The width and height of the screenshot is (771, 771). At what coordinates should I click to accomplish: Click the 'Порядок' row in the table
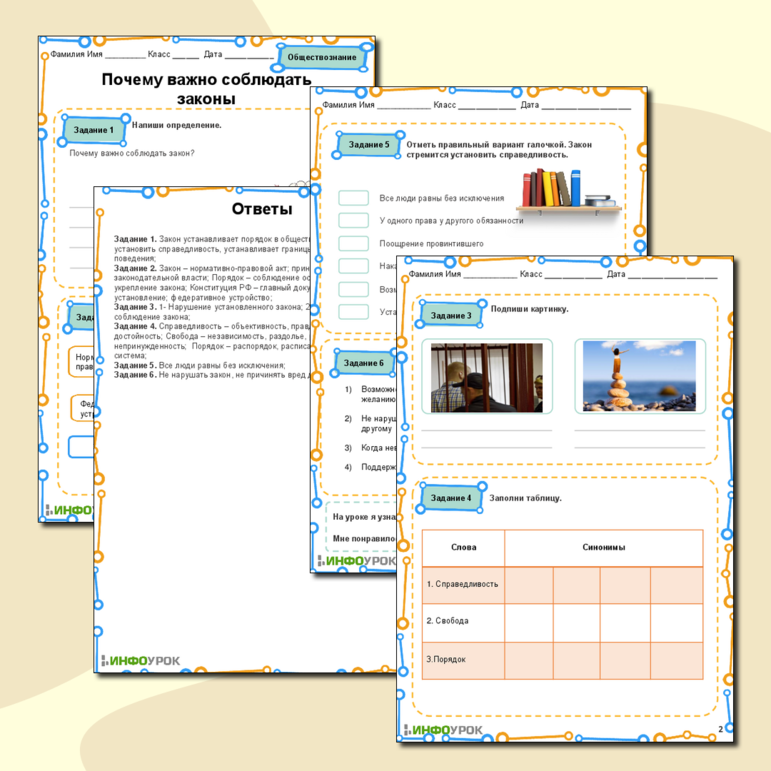[462, 659]
